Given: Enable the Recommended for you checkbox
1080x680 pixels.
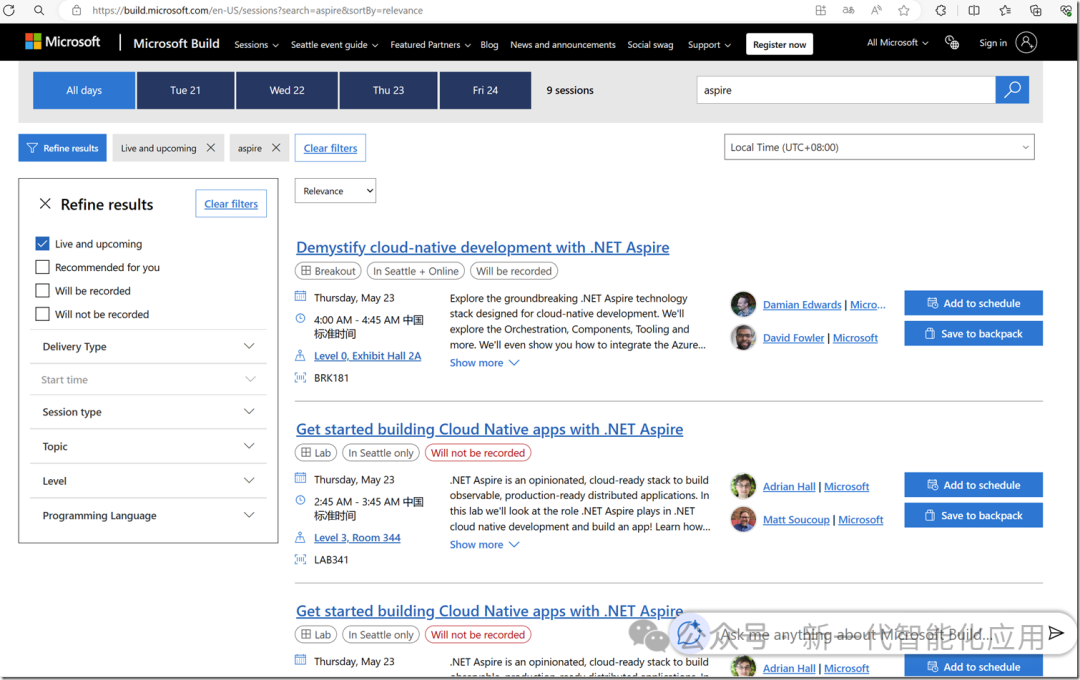Looking at the screenshot, I should coord(41,267).
